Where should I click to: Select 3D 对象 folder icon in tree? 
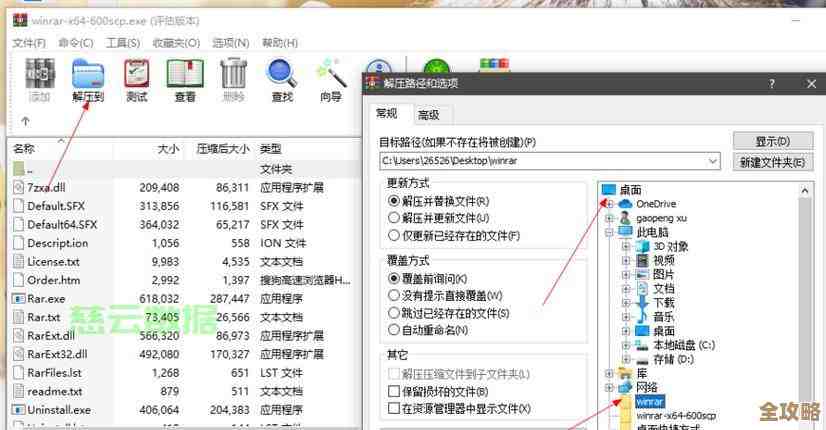[642, 246]
